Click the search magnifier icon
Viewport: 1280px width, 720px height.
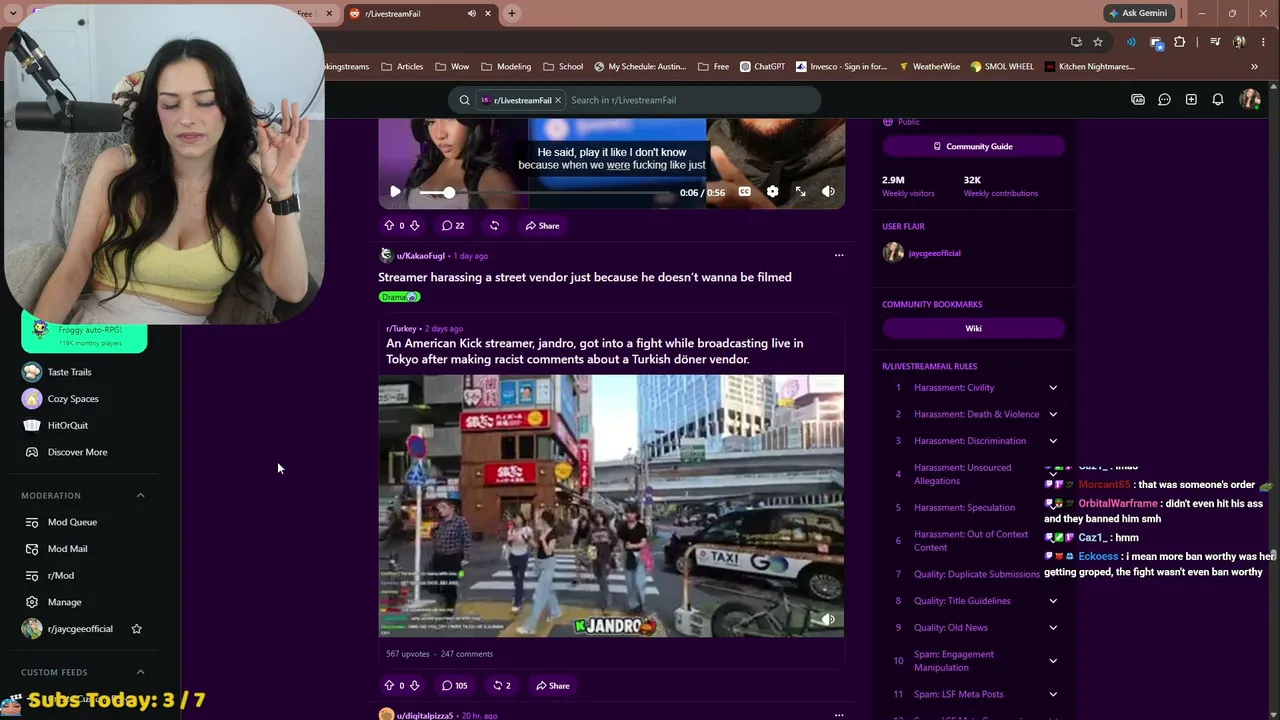tap(464, 100)
